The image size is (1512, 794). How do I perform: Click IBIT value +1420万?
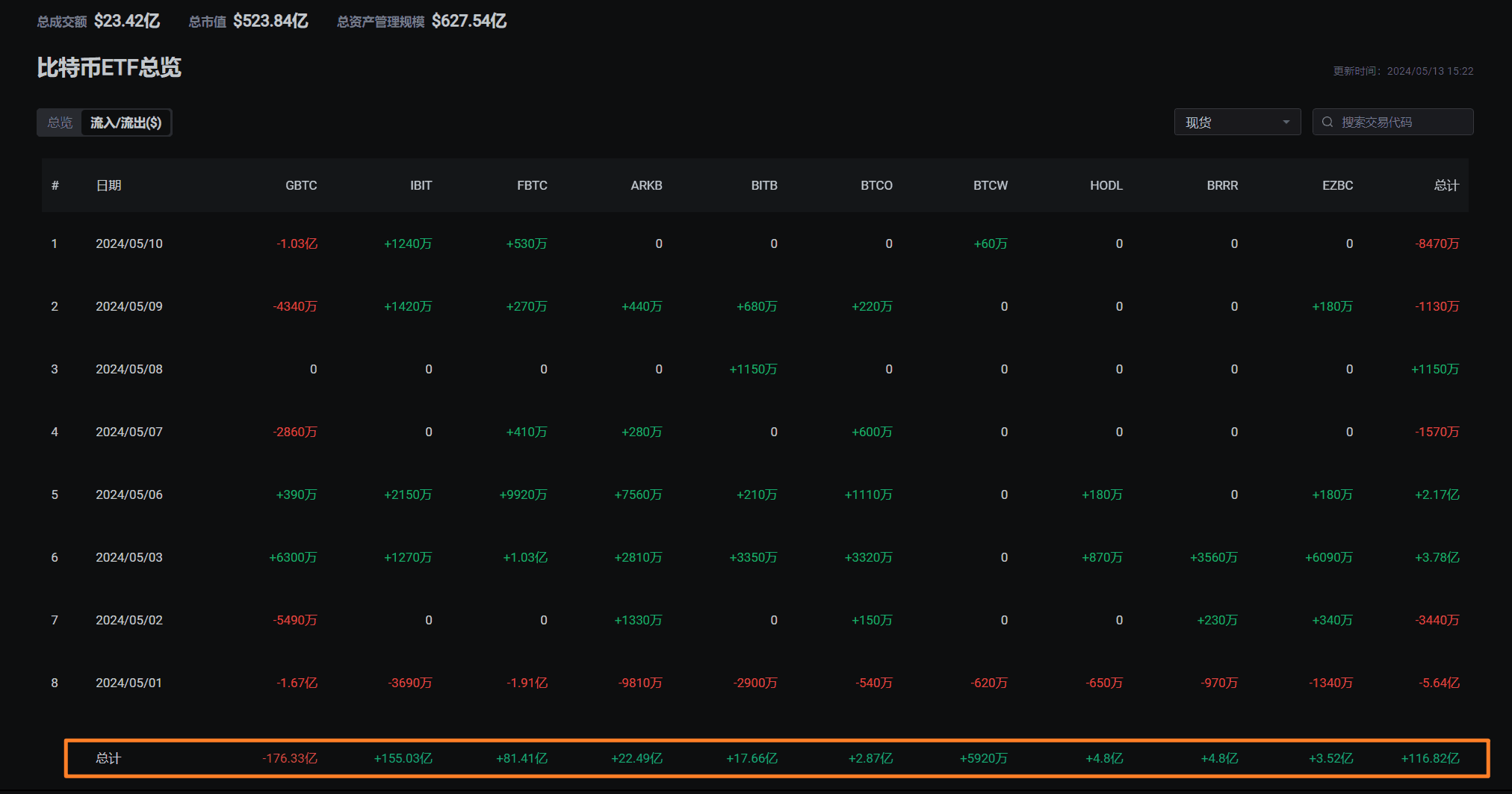[408, 306]
